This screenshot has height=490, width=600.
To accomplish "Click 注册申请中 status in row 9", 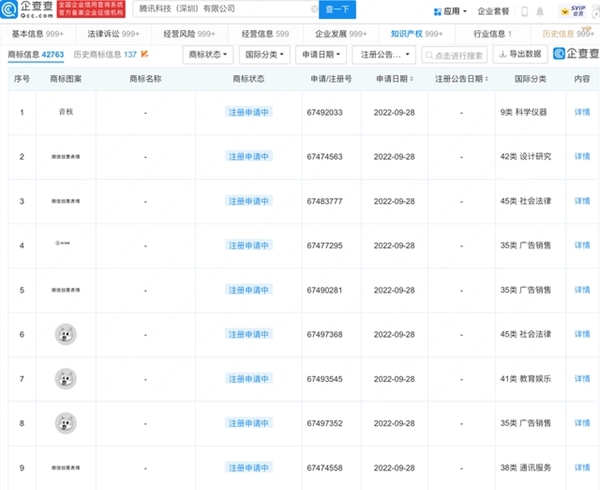I will (x=249, y=467).
